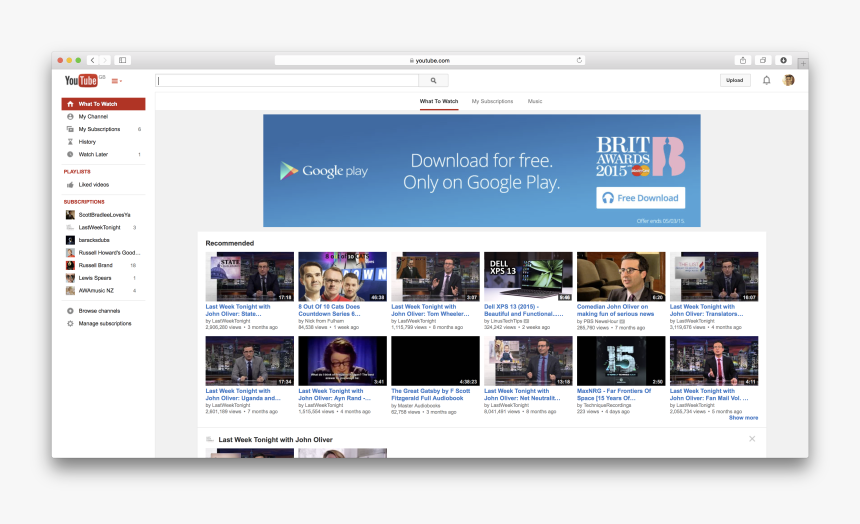860x524 pixels.
Task: Go back with Safari back arrow
Action: click(92, 60)
